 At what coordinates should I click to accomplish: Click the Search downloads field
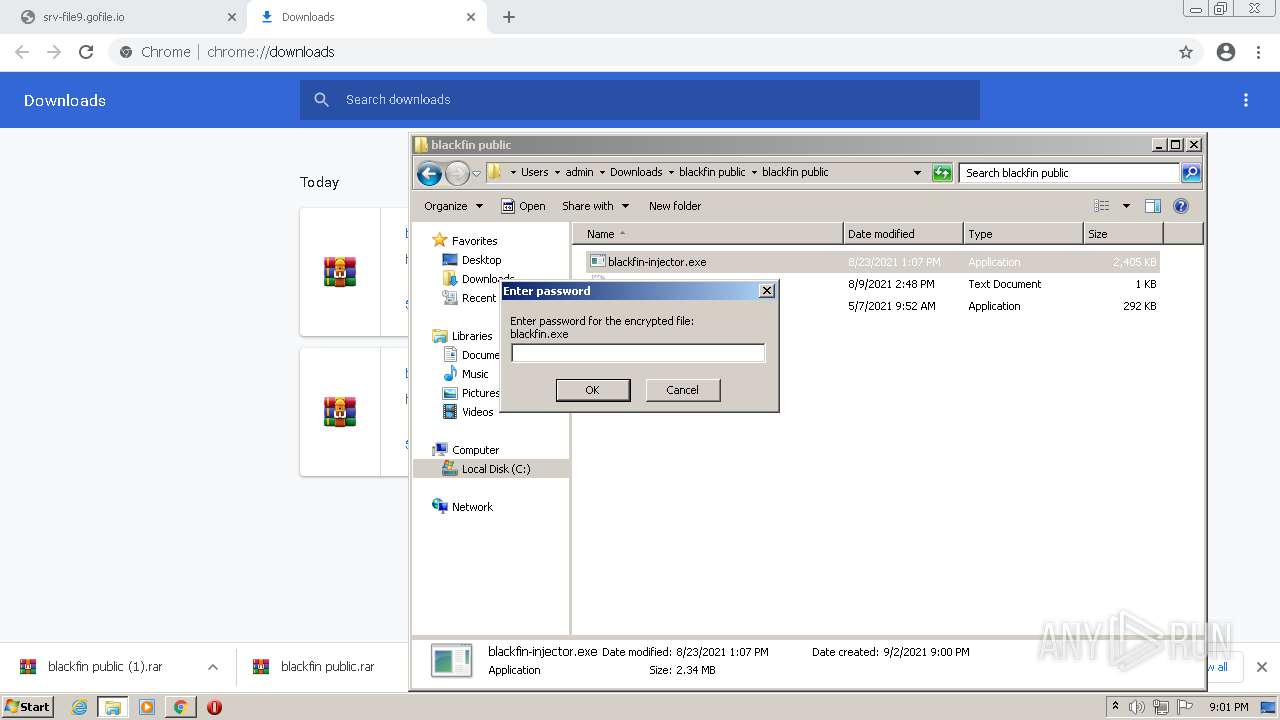coord(640,100)
